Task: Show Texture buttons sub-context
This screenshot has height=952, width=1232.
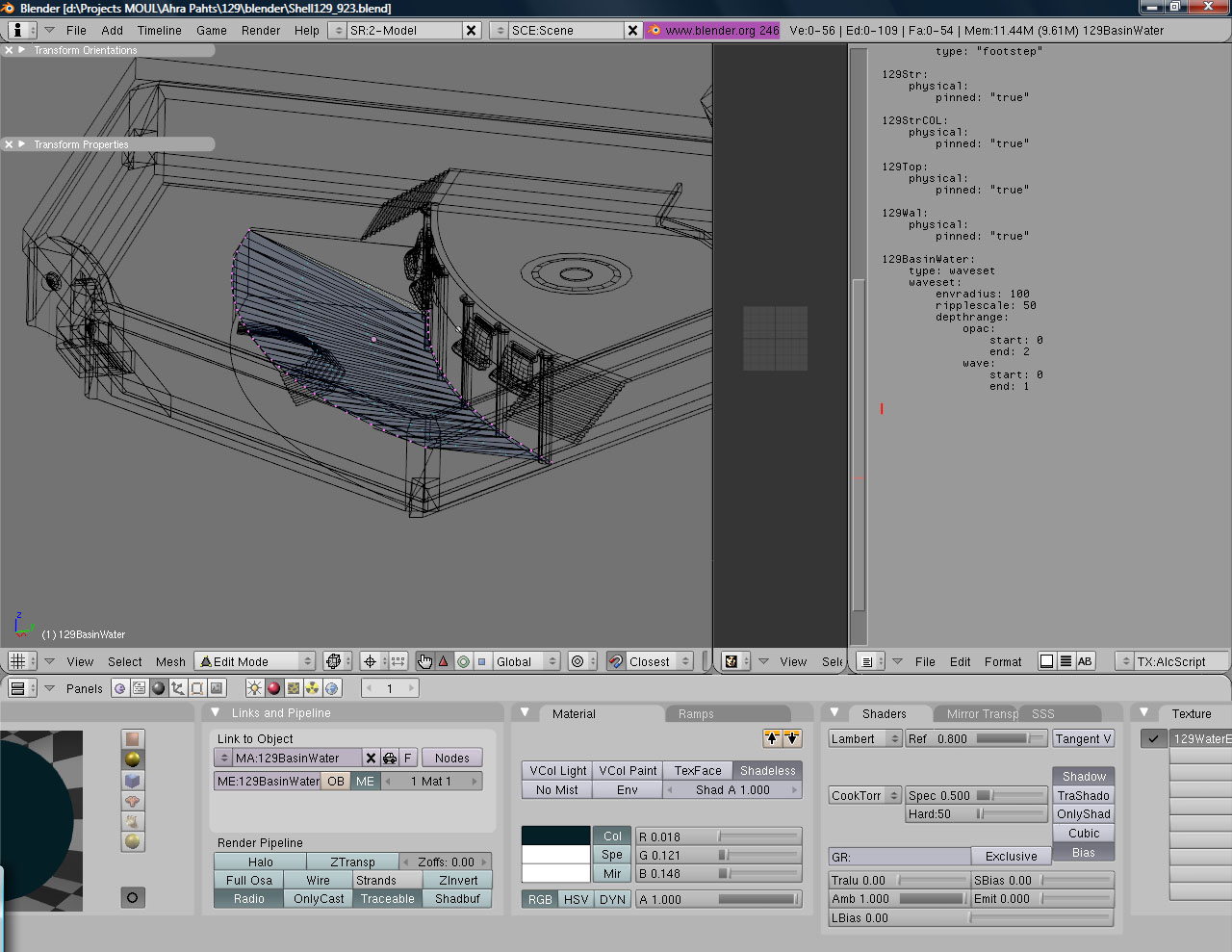Action: tap(294, 688)
